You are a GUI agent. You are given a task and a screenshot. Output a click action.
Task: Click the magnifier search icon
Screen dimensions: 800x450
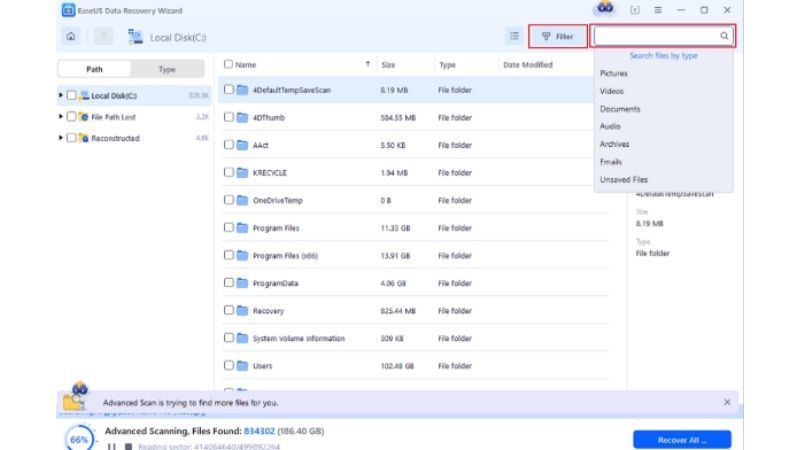[x=724, y=36]
